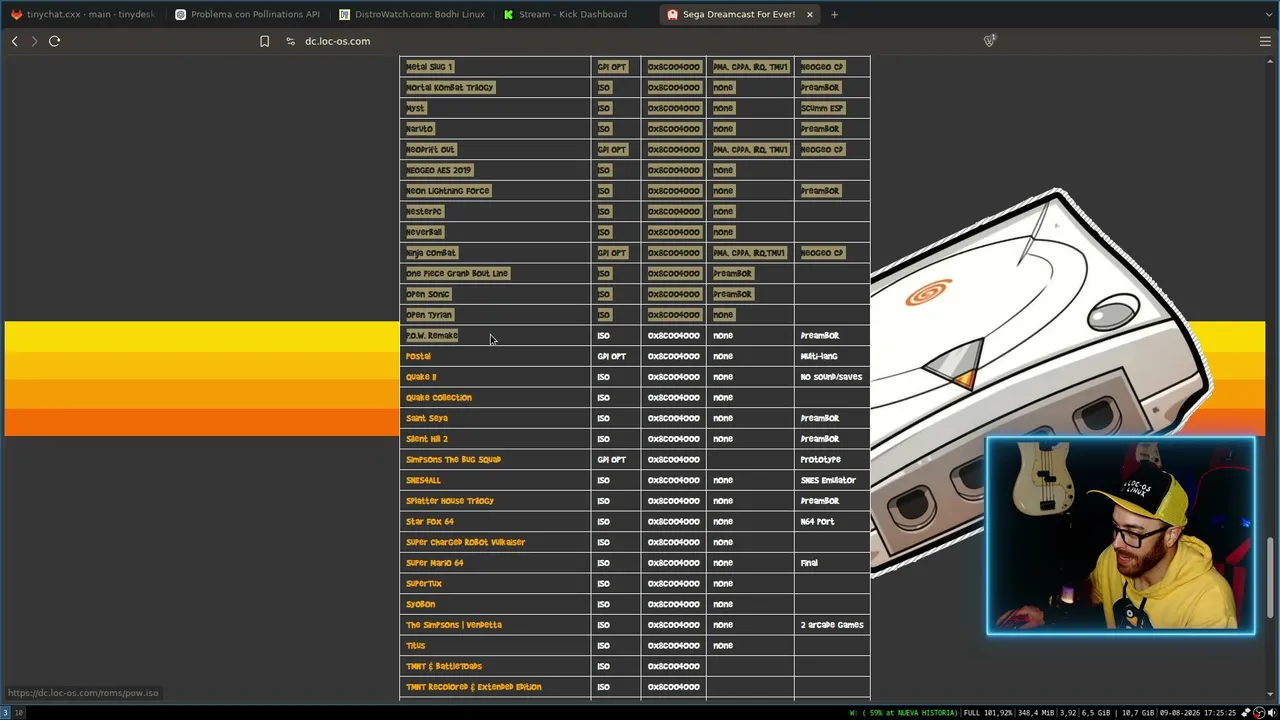Screen dimensions: 1280x720
Task: Open the Quake Collection link
Action: (x=439, y=398)
